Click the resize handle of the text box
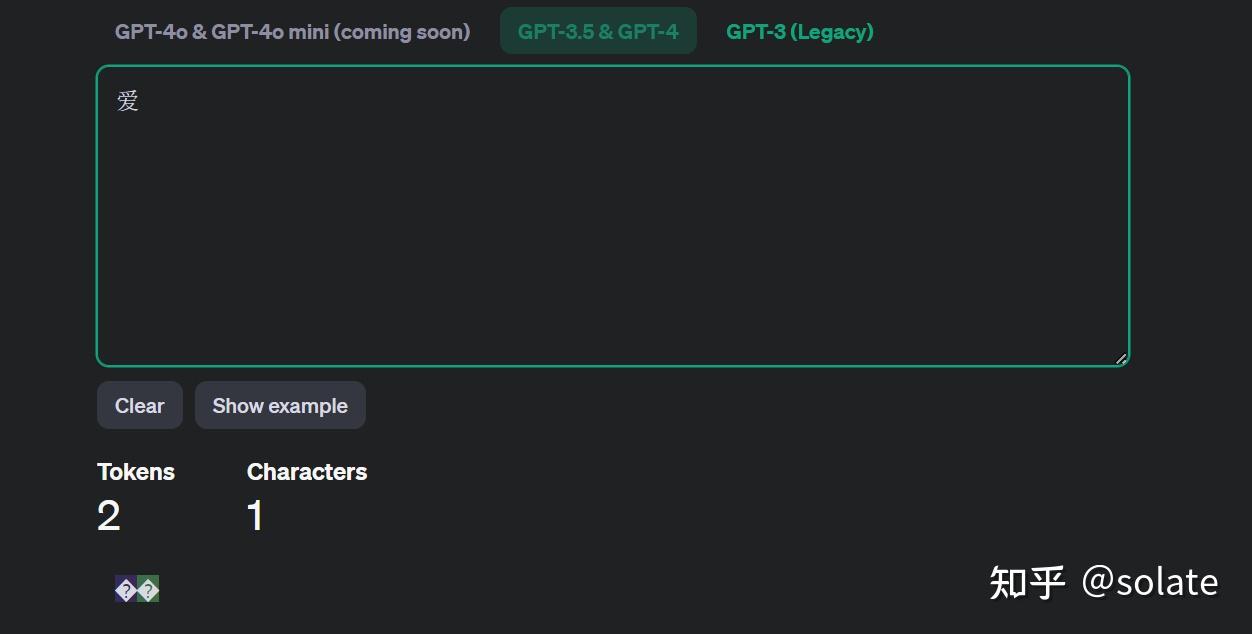 point(1120,357)
